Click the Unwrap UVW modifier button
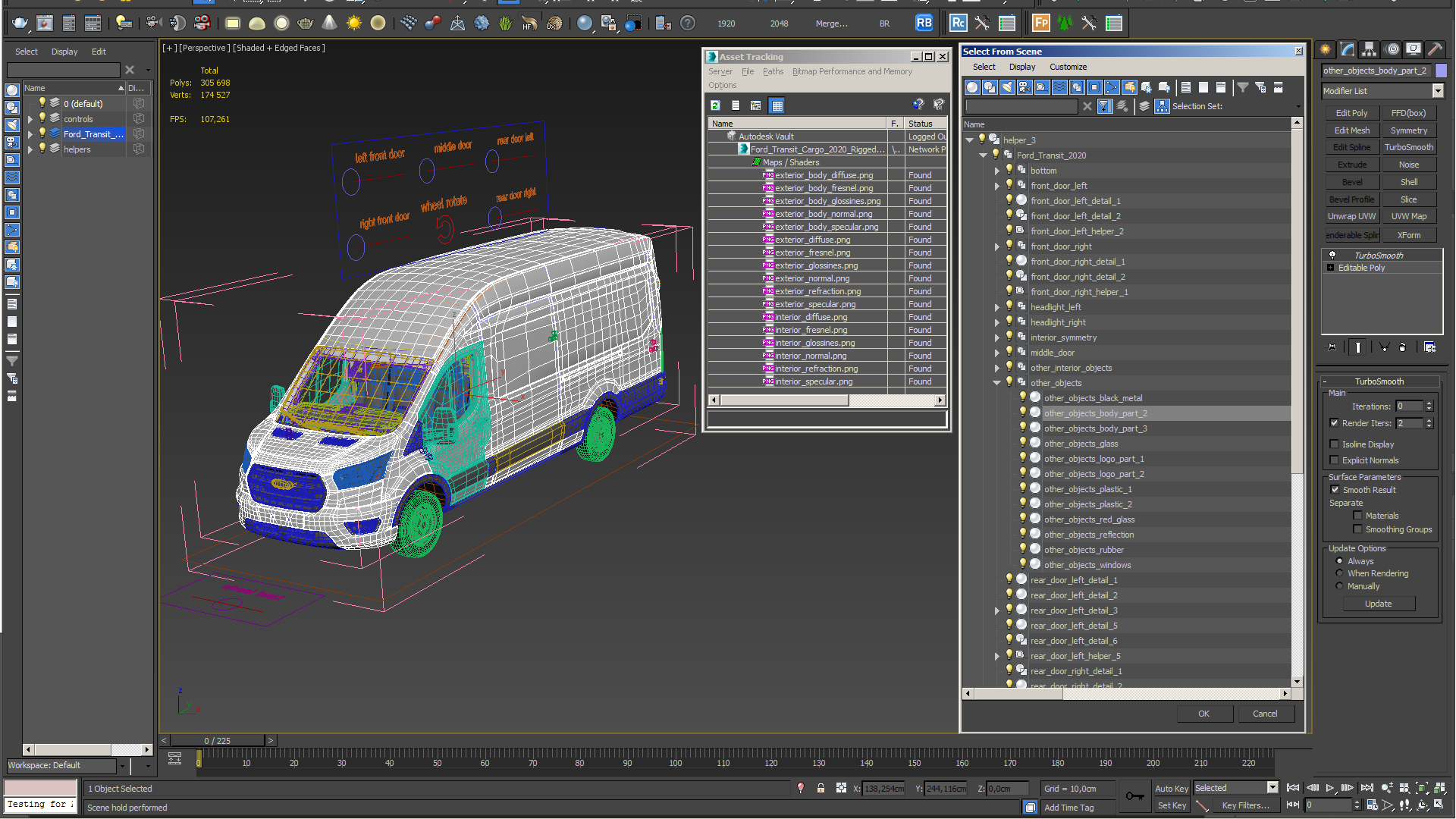1456x819 pixels. (x=1351, y=216)
